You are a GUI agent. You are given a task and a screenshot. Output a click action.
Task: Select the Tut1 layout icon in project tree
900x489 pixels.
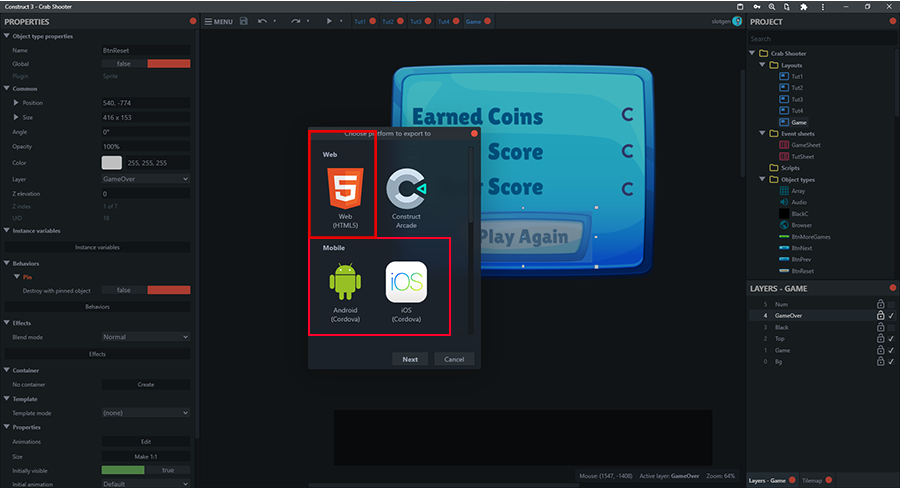[x=783, y=76]
